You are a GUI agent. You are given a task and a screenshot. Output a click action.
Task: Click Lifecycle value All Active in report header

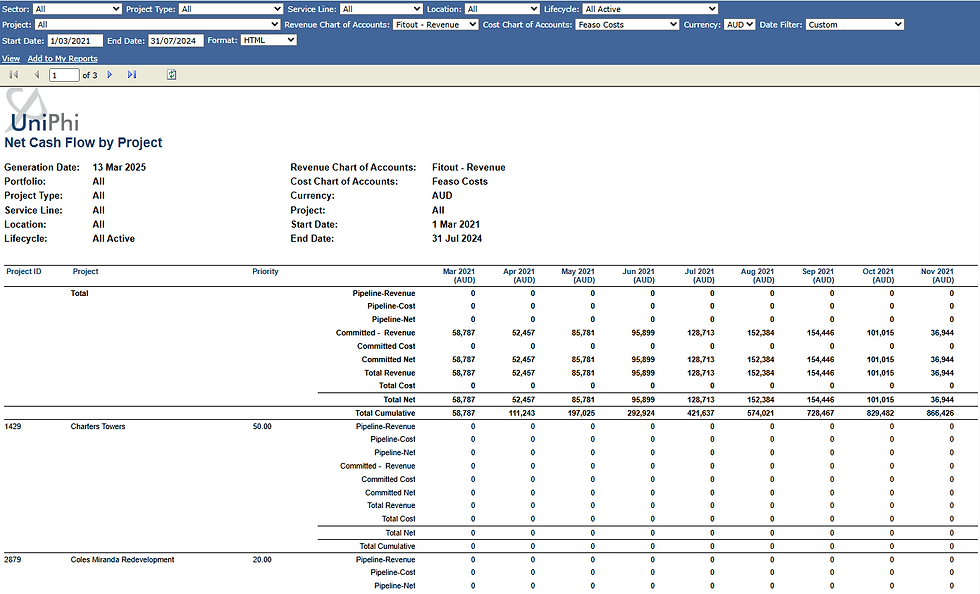click(x=114, y=239)
